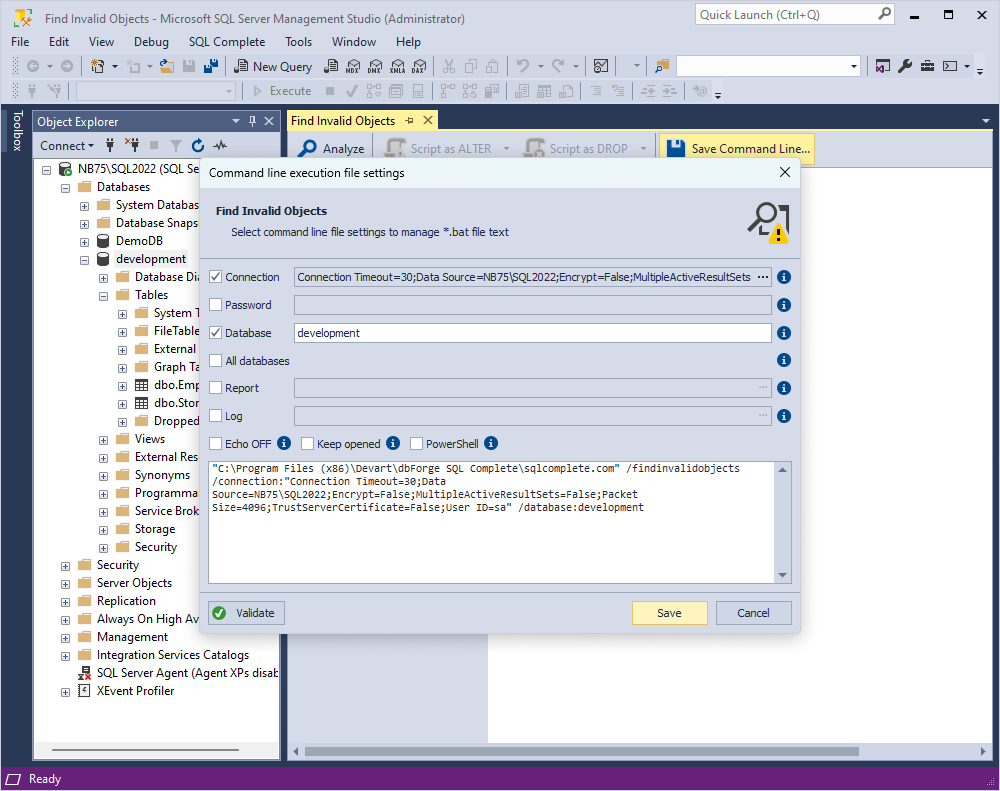Click the Undo toolbar icon
Screen dimensions: 1000x791
pos(524,66)
